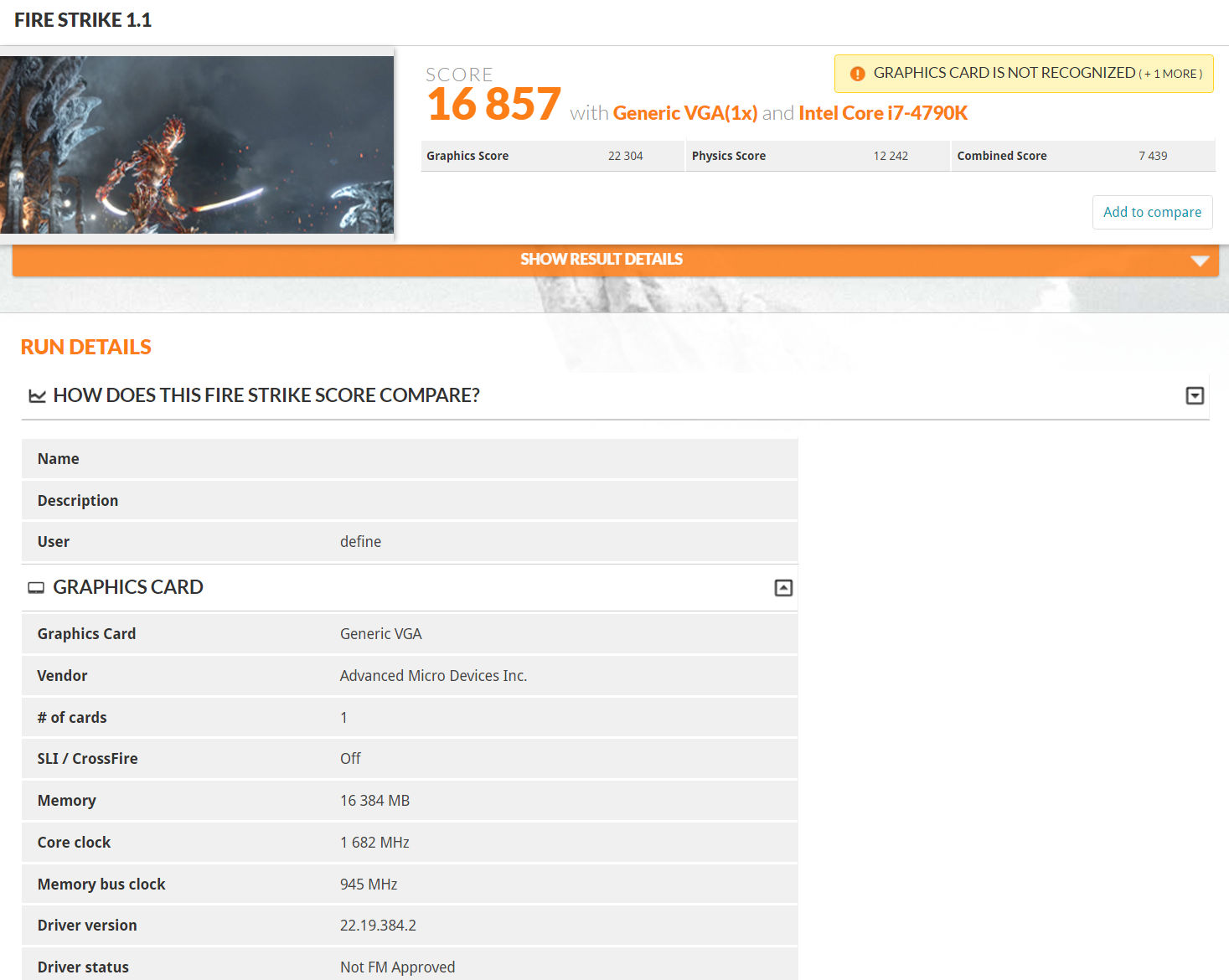The height and width of the screenshot is (980, 1229).
Task: Click Advanced Micro Devices Inc. vendor value
Action: click(x=433, y=676)
